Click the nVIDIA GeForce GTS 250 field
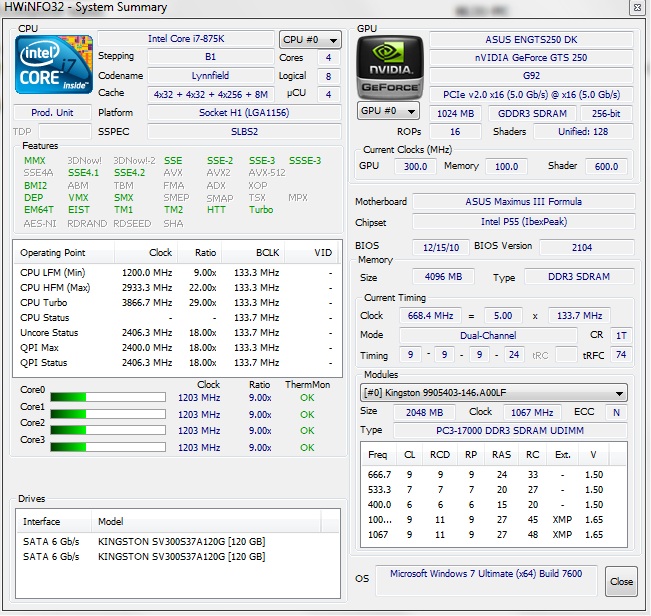The width and height of the screenshot is (651, 616). click(x=531, y=58)
